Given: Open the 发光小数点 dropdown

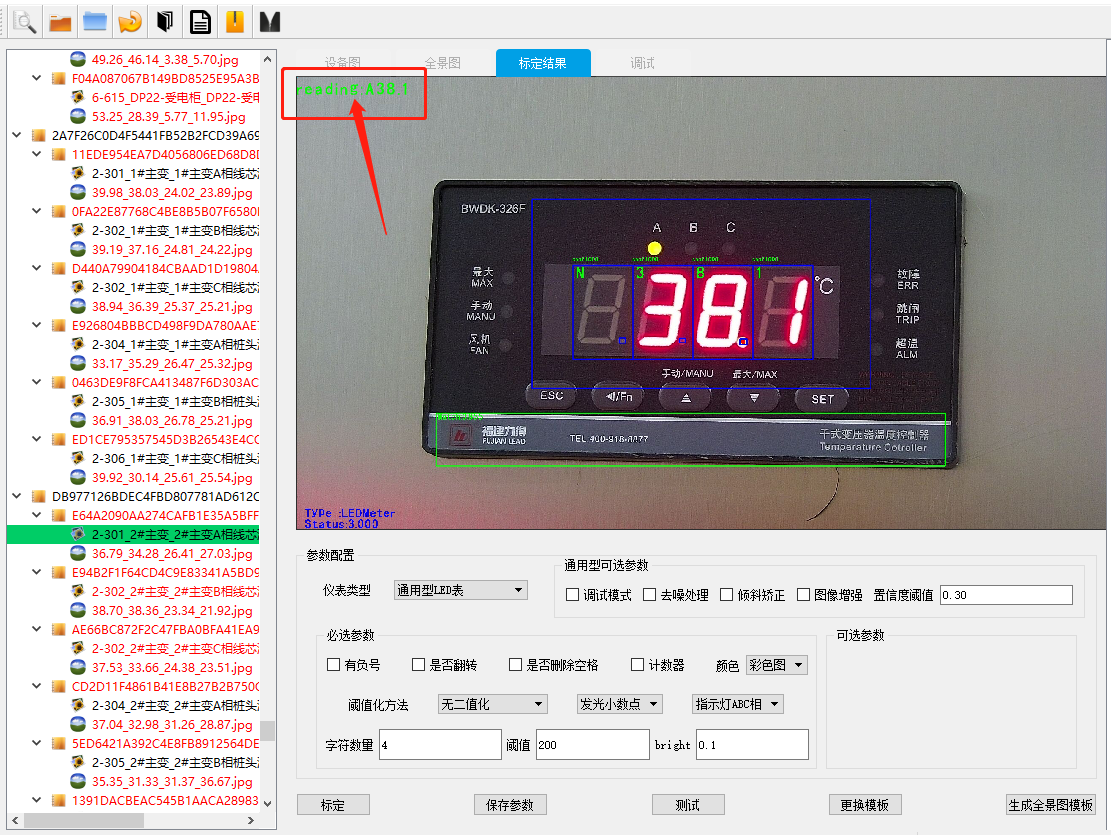Looking at the screenshot, I should [620, 704].
